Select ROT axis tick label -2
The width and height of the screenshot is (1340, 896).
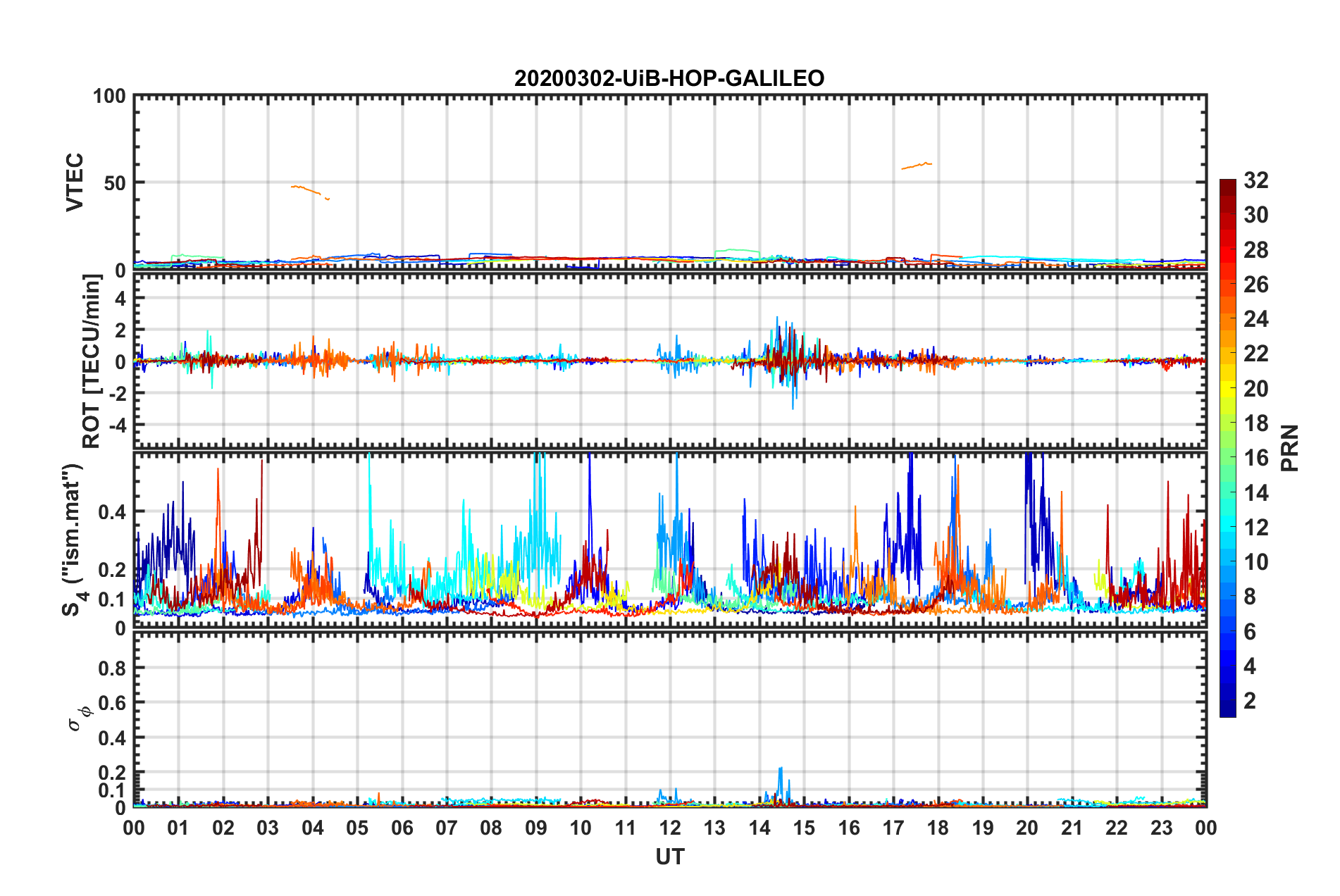[116, 393]
